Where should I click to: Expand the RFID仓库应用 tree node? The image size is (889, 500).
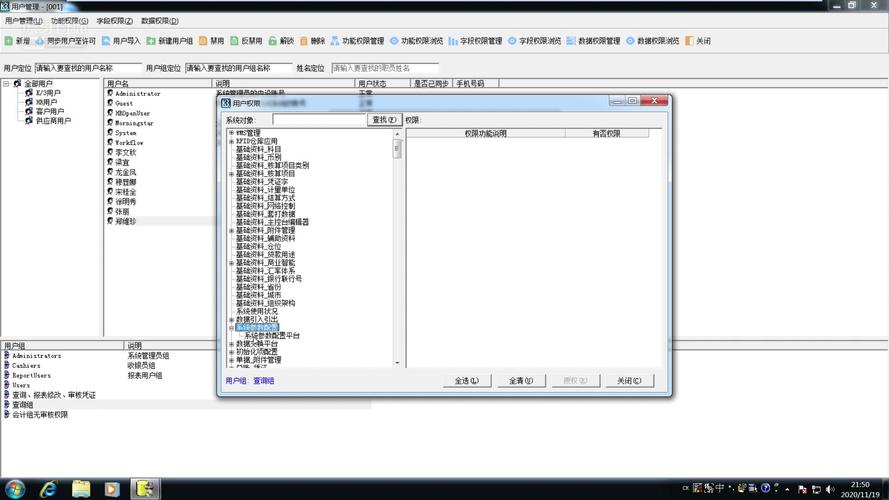click(231, 141)
